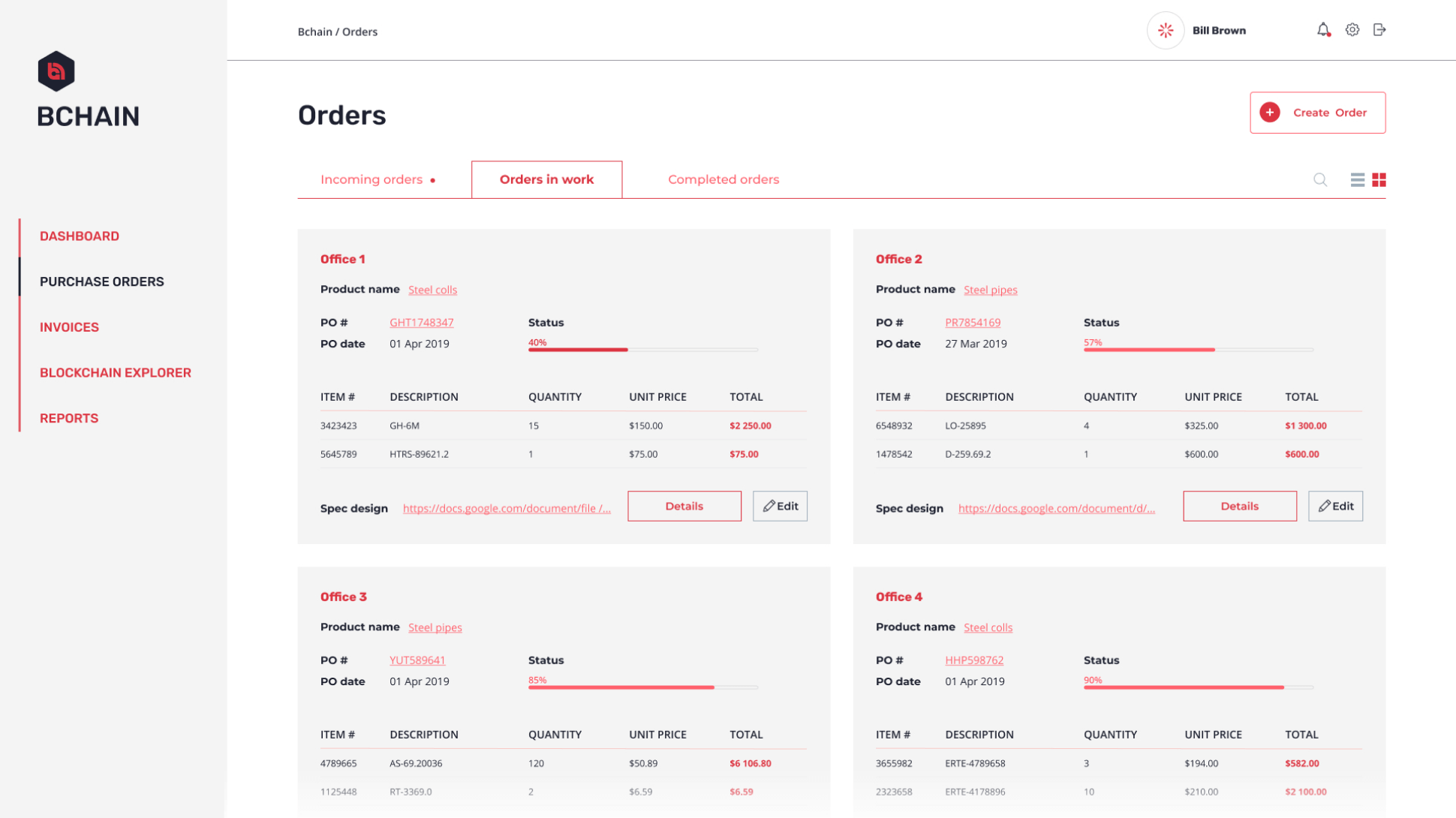Viewport: 1456px width, 818px height.
Task: Open Invoices from the sidebar
Action: point(69,327)
